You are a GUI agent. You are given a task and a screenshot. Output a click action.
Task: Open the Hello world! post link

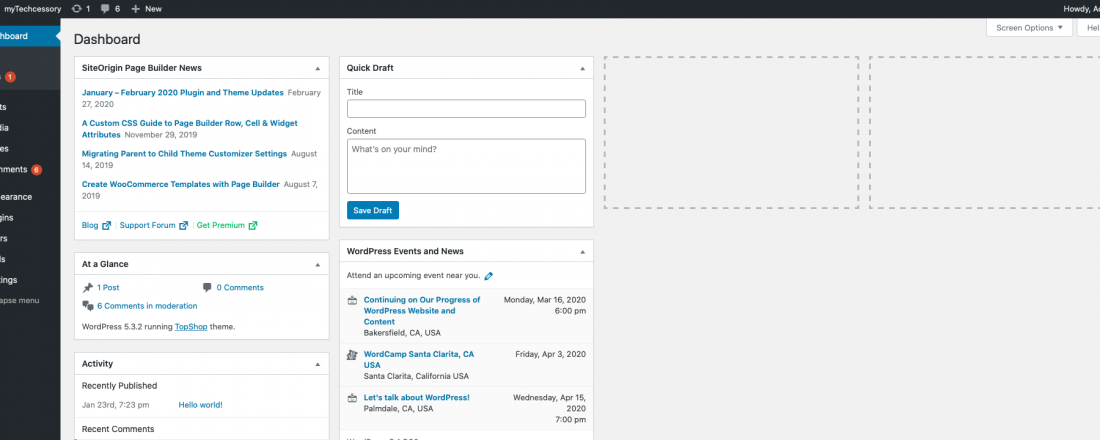click(201, 405)
